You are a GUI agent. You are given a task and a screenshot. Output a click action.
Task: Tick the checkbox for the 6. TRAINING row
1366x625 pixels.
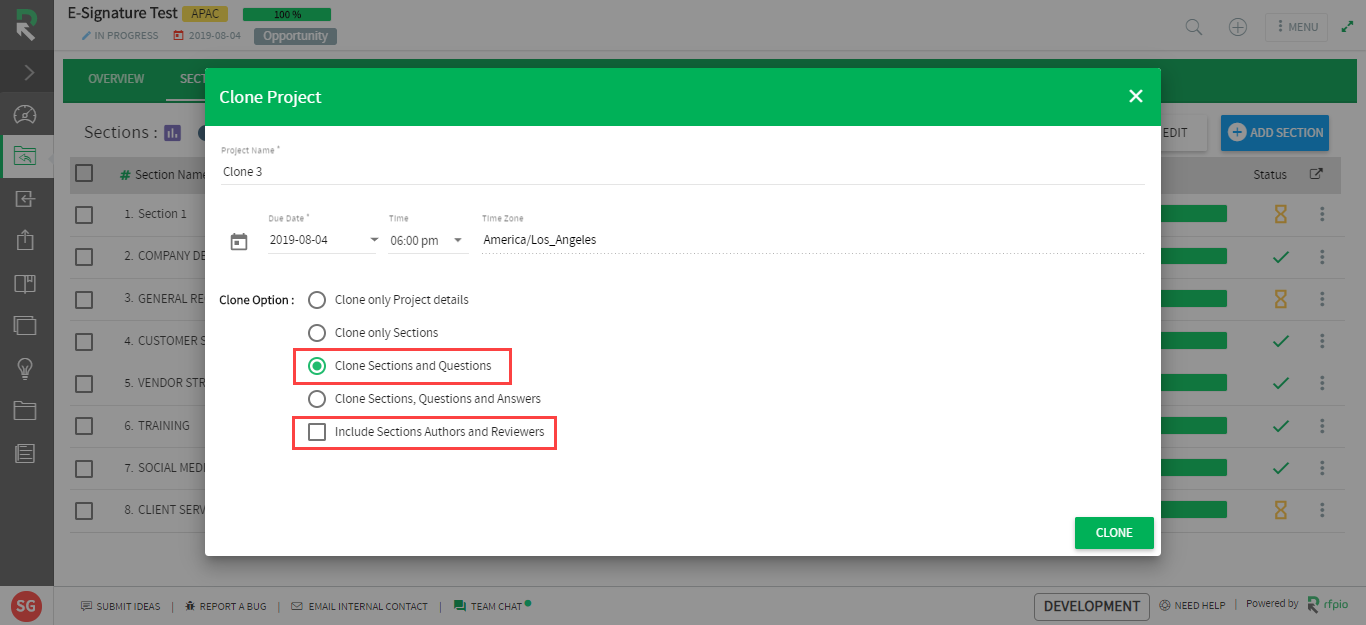click(84, 426)
